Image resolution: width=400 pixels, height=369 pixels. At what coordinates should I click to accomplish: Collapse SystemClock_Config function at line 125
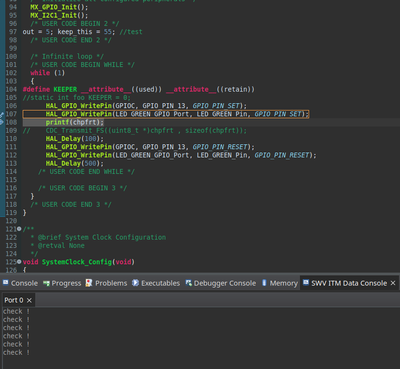[19, 262]
